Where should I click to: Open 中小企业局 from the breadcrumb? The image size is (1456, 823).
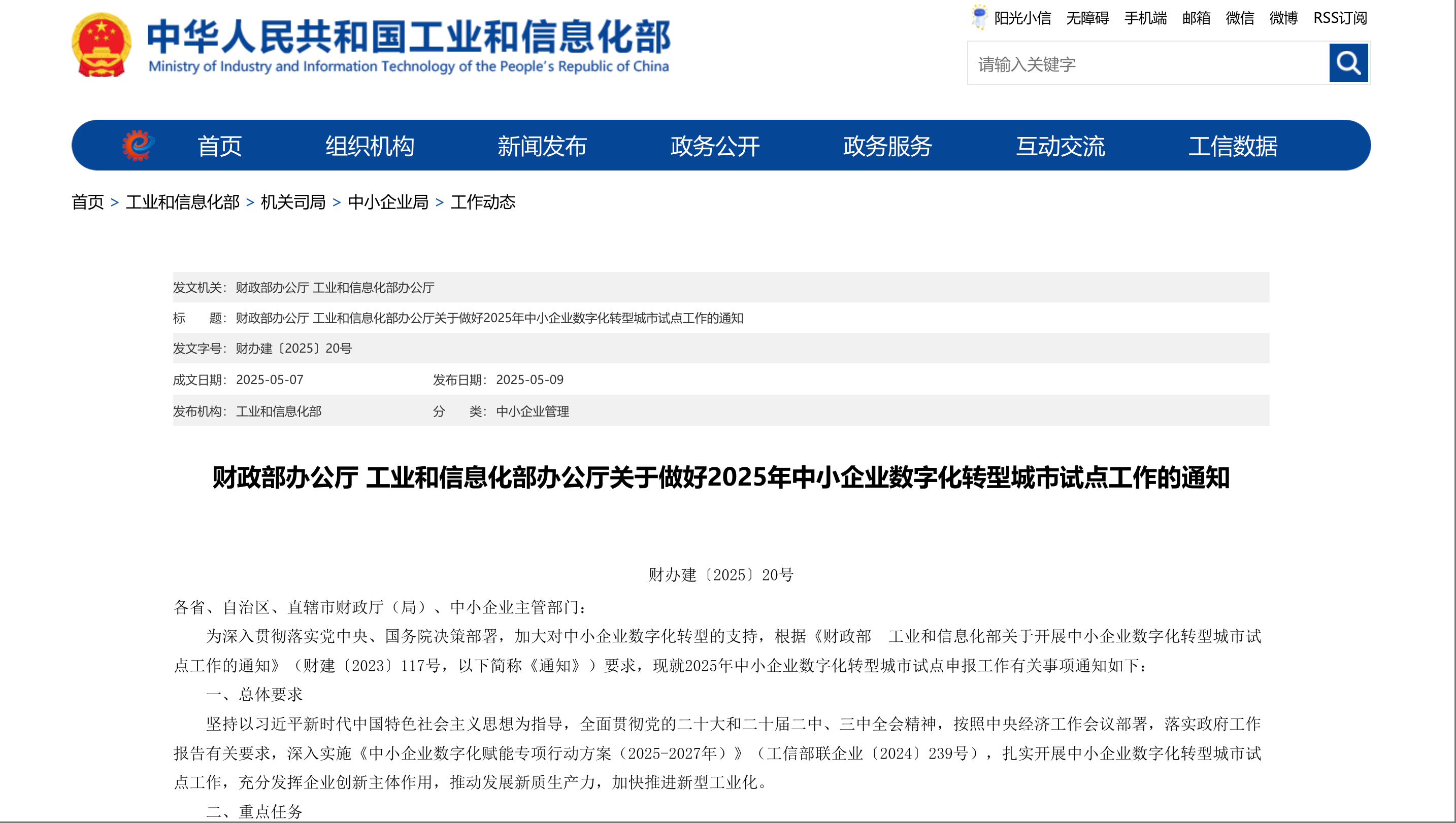(x=388, y=203)
